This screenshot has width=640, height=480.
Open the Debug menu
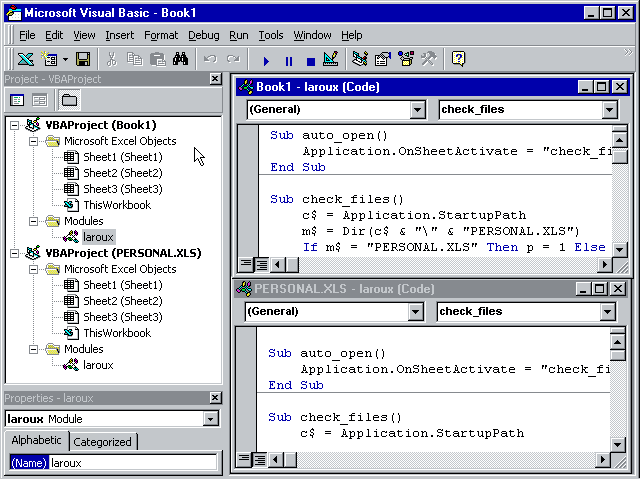[203, 36]
